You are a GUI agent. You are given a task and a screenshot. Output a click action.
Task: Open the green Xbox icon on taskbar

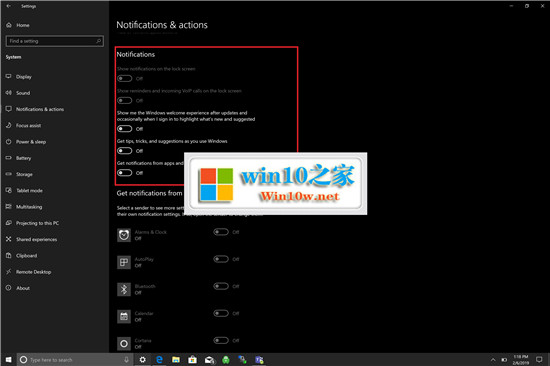226,360
